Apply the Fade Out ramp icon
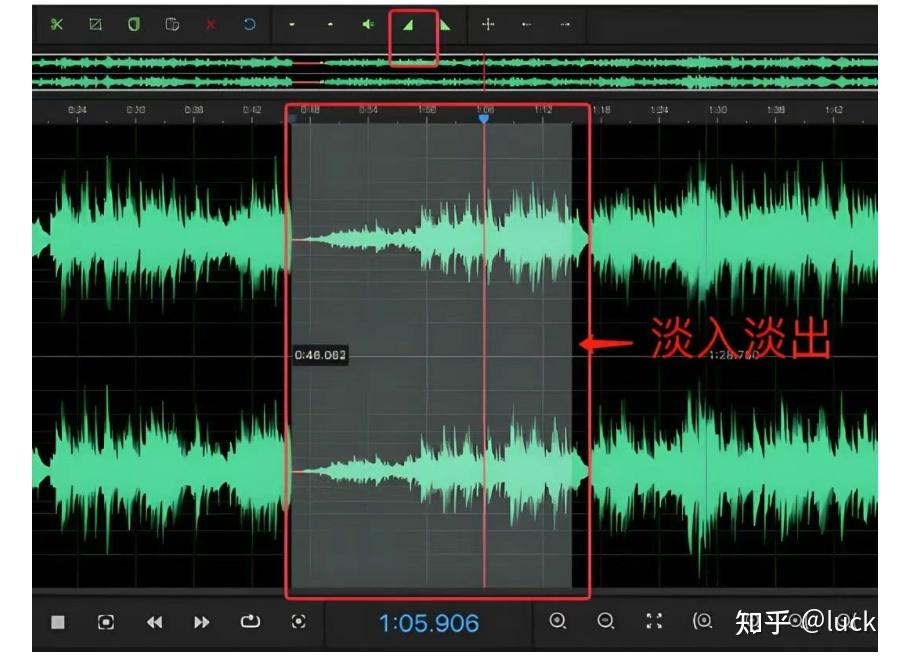Viewport: 901px width, 660px height. 445,25
